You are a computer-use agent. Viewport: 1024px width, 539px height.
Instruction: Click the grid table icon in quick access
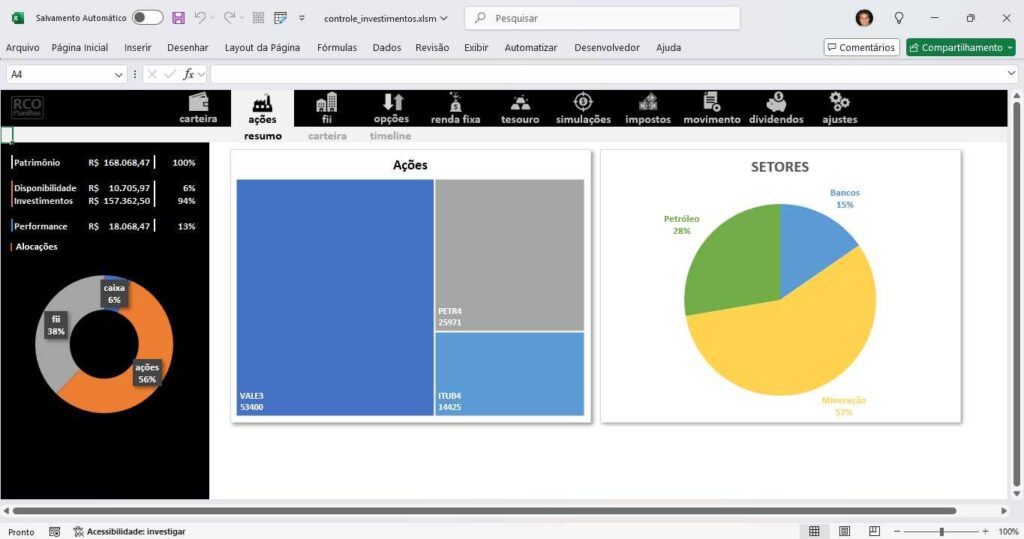[258, 18]
